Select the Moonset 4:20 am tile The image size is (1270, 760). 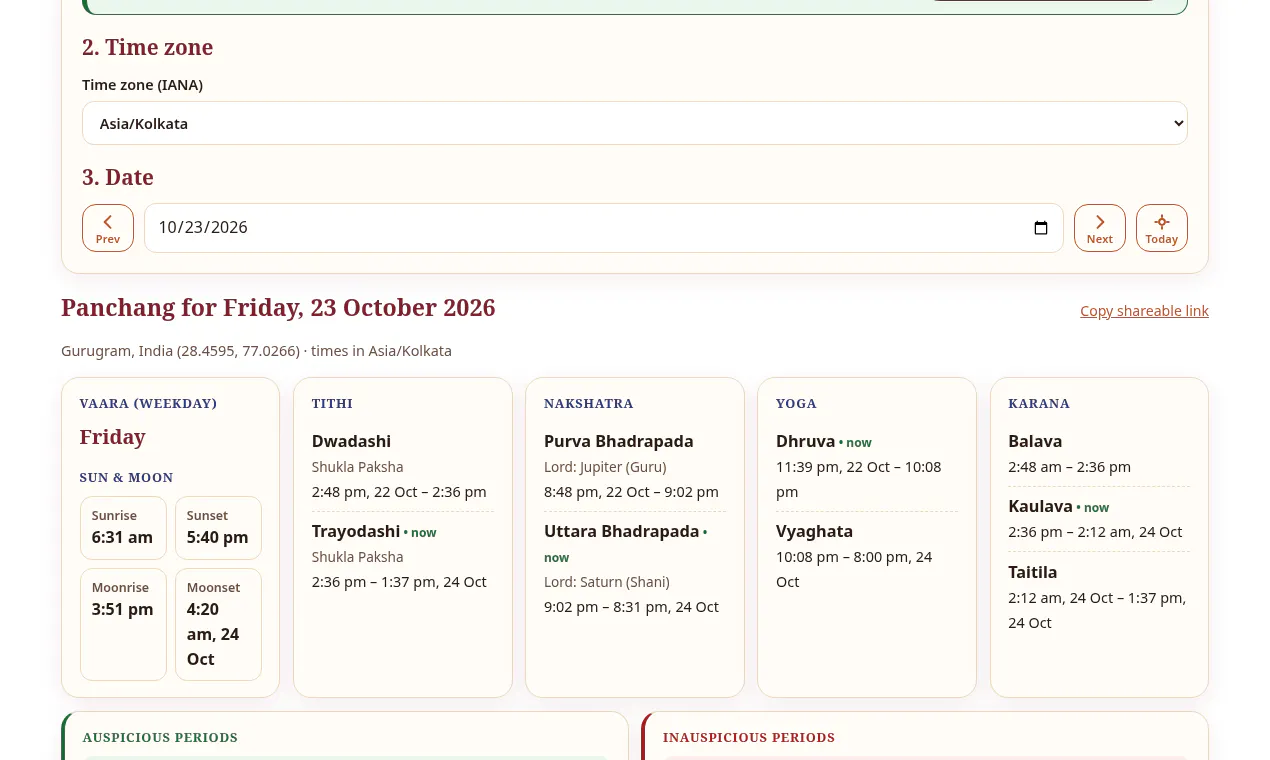coord(218,624)
